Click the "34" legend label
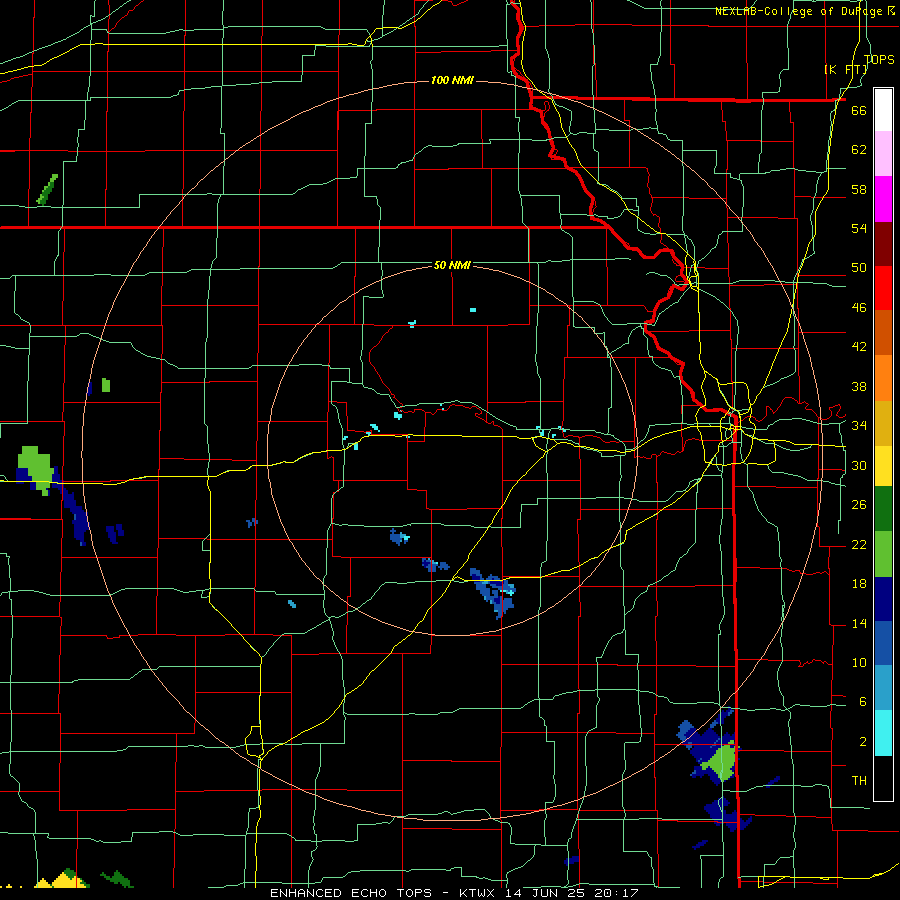This screenshot has width=900, height=900. pos(859,426)
